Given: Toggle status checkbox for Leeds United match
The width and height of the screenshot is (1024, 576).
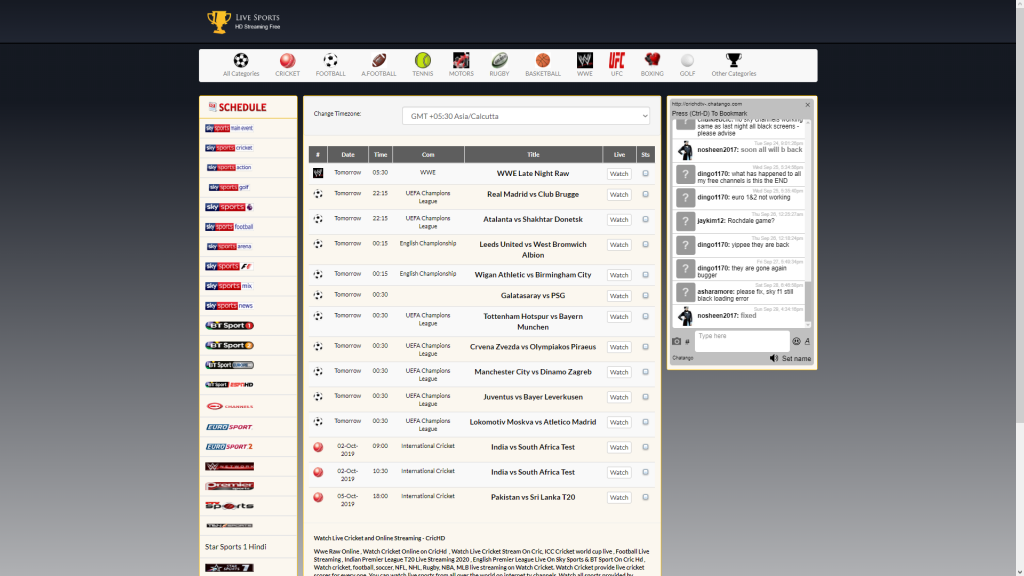Looking at the screenshot, I should (645, 244).
